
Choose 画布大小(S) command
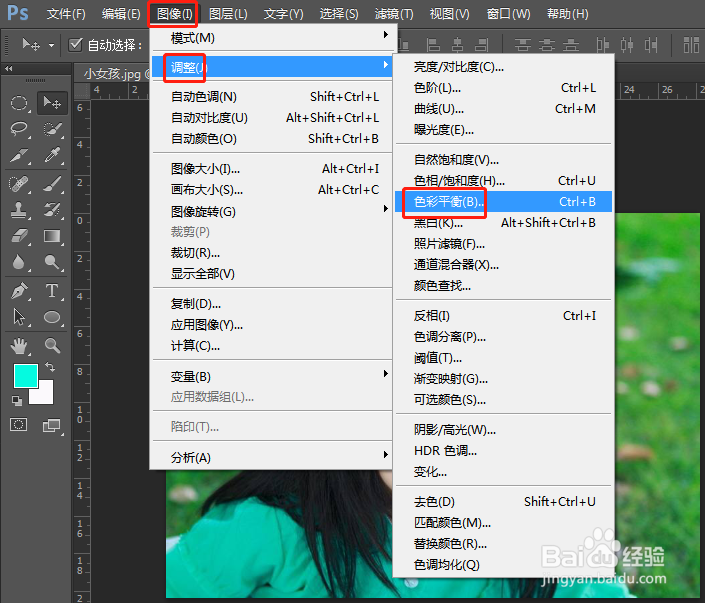tap(273, 190)
